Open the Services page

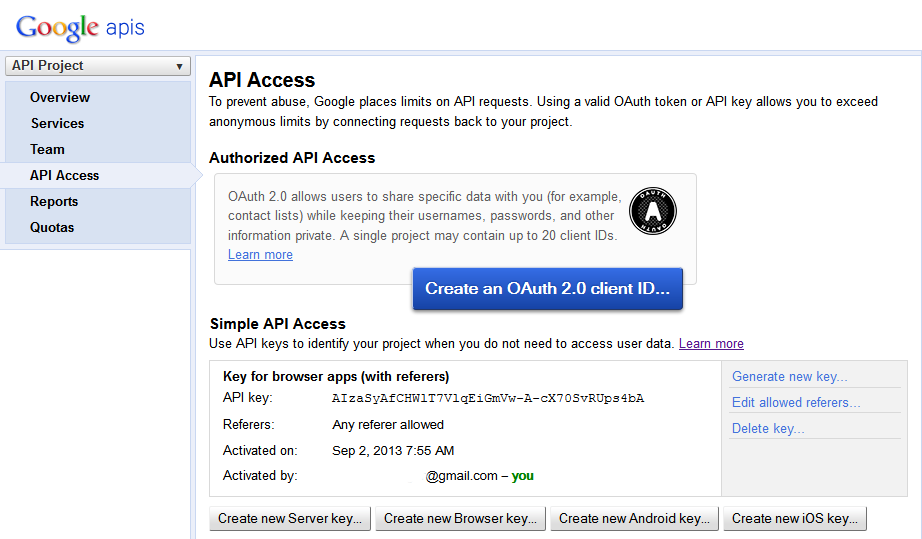click(58, 123)
